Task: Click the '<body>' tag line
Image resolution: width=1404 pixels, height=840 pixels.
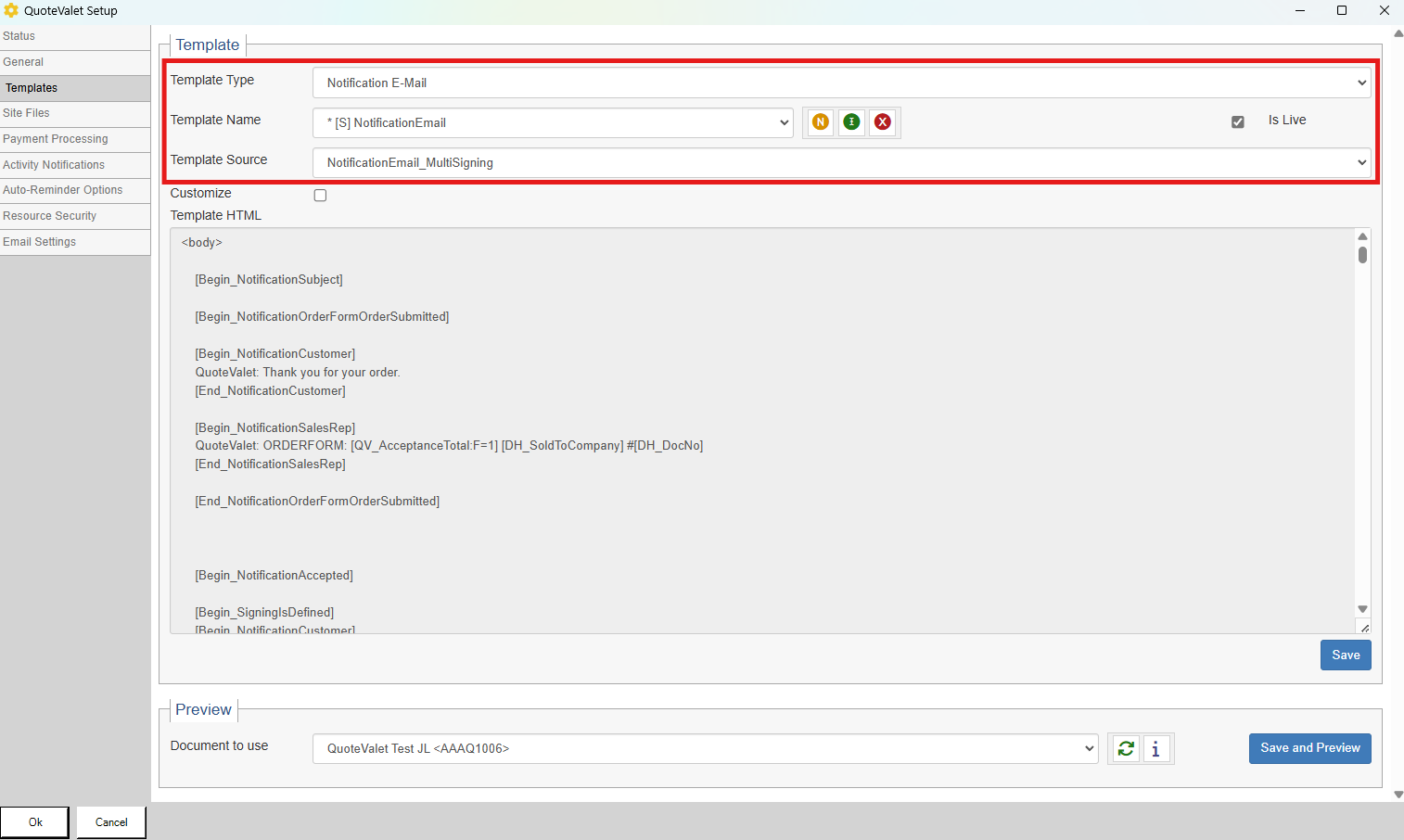Action: pos(202,243)
